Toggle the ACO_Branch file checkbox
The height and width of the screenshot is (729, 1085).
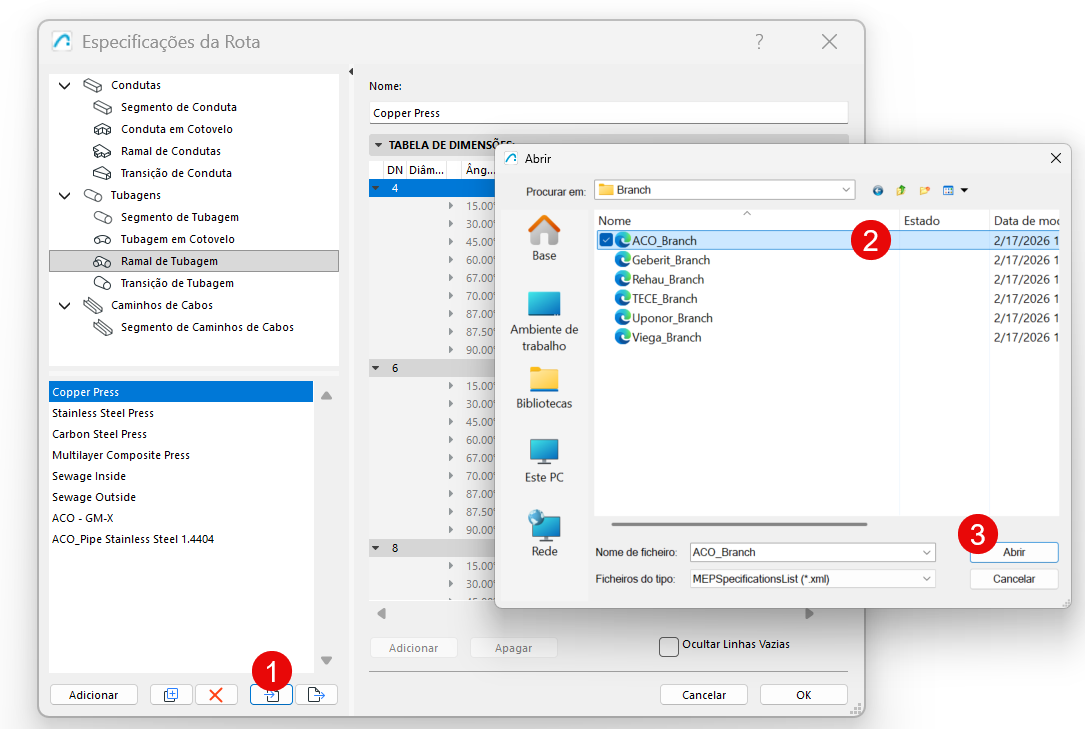(x=606, y=241)
